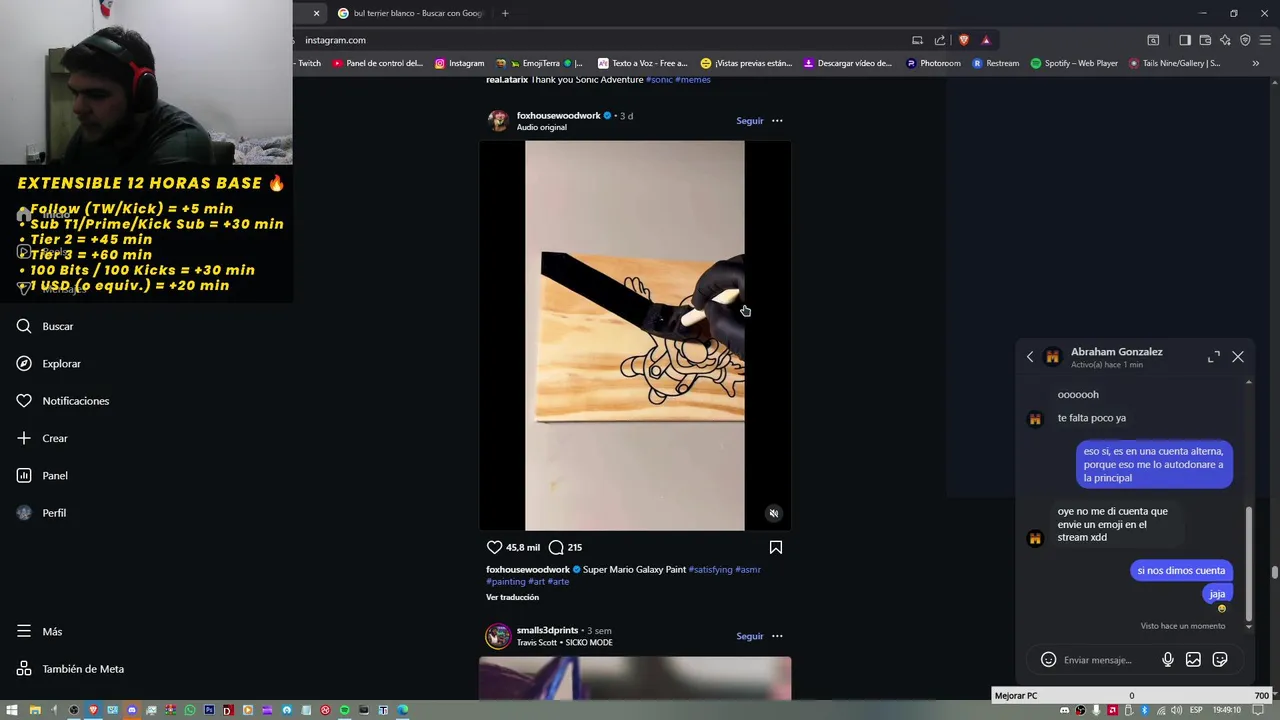Click the system tray volume icon
The height and width of the screenshot is (720, 1280).
[x=1176, y=710]
